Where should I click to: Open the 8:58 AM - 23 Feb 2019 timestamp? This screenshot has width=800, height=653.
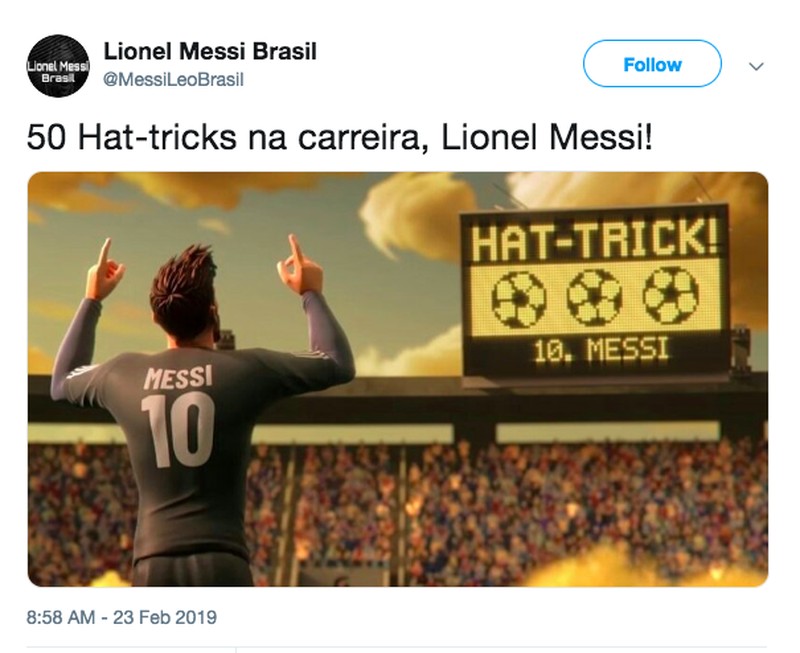click(122, 617)
